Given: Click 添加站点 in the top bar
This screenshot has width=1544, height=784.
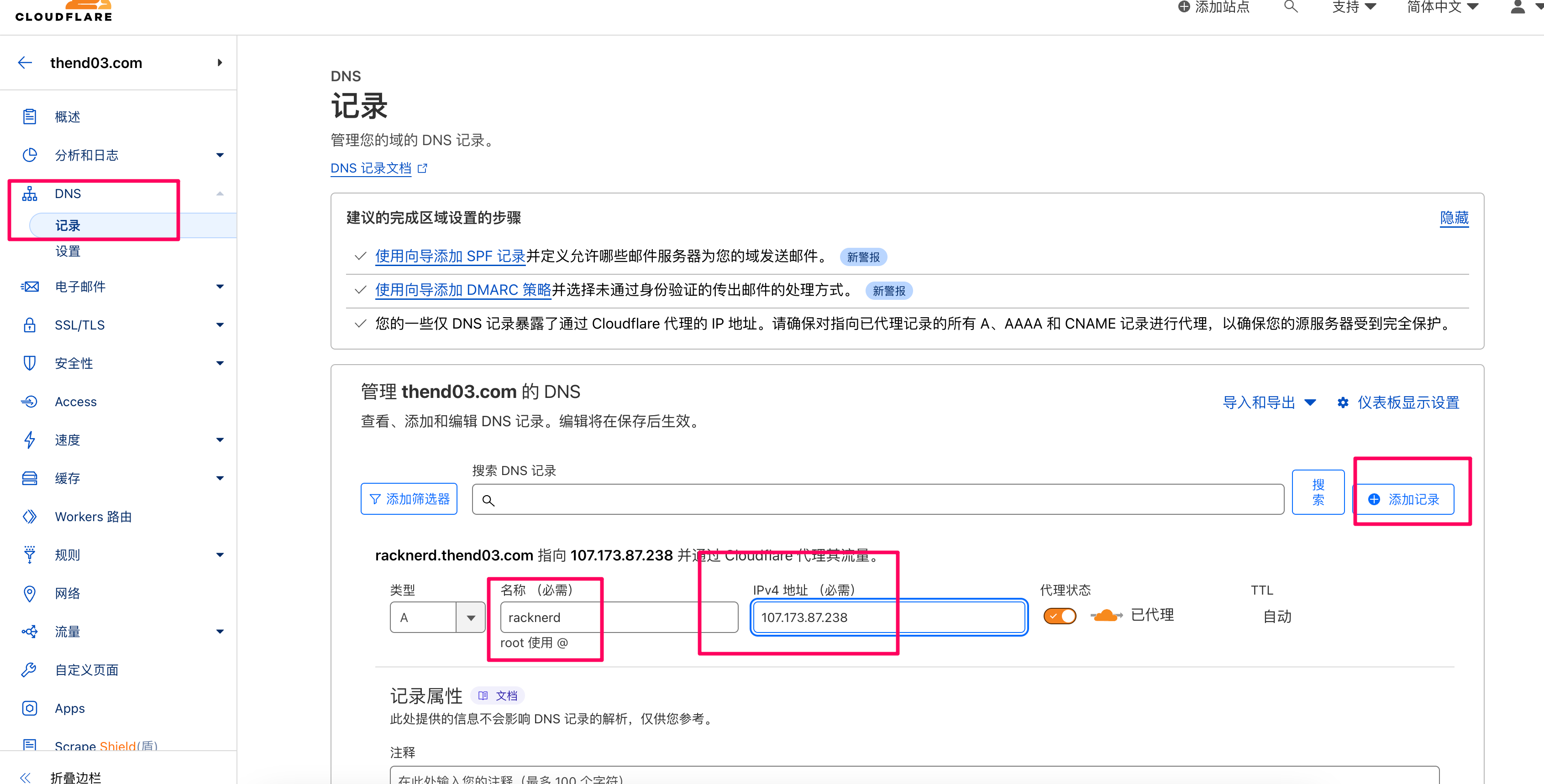Looking at the screenshot, I should 1214,7.
